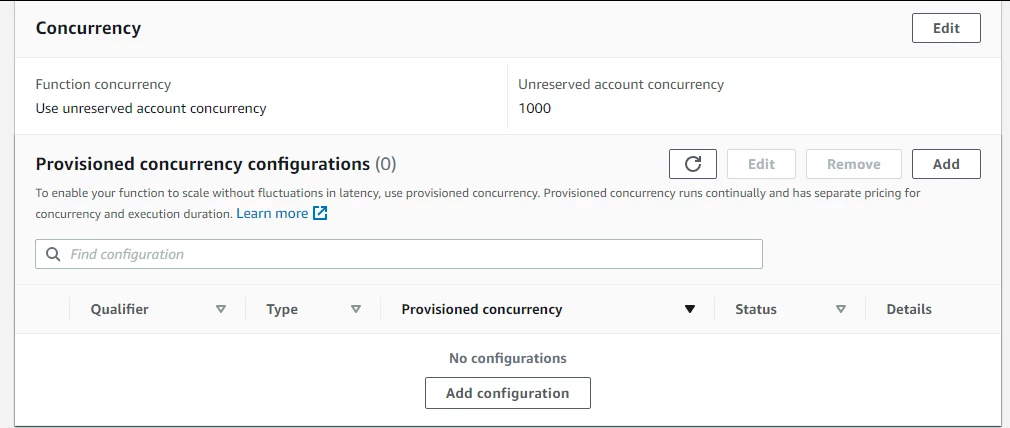Click the external link icon beside Learn more
Viewport: 1010px width, 428px height.
click(x=320, y=213)
